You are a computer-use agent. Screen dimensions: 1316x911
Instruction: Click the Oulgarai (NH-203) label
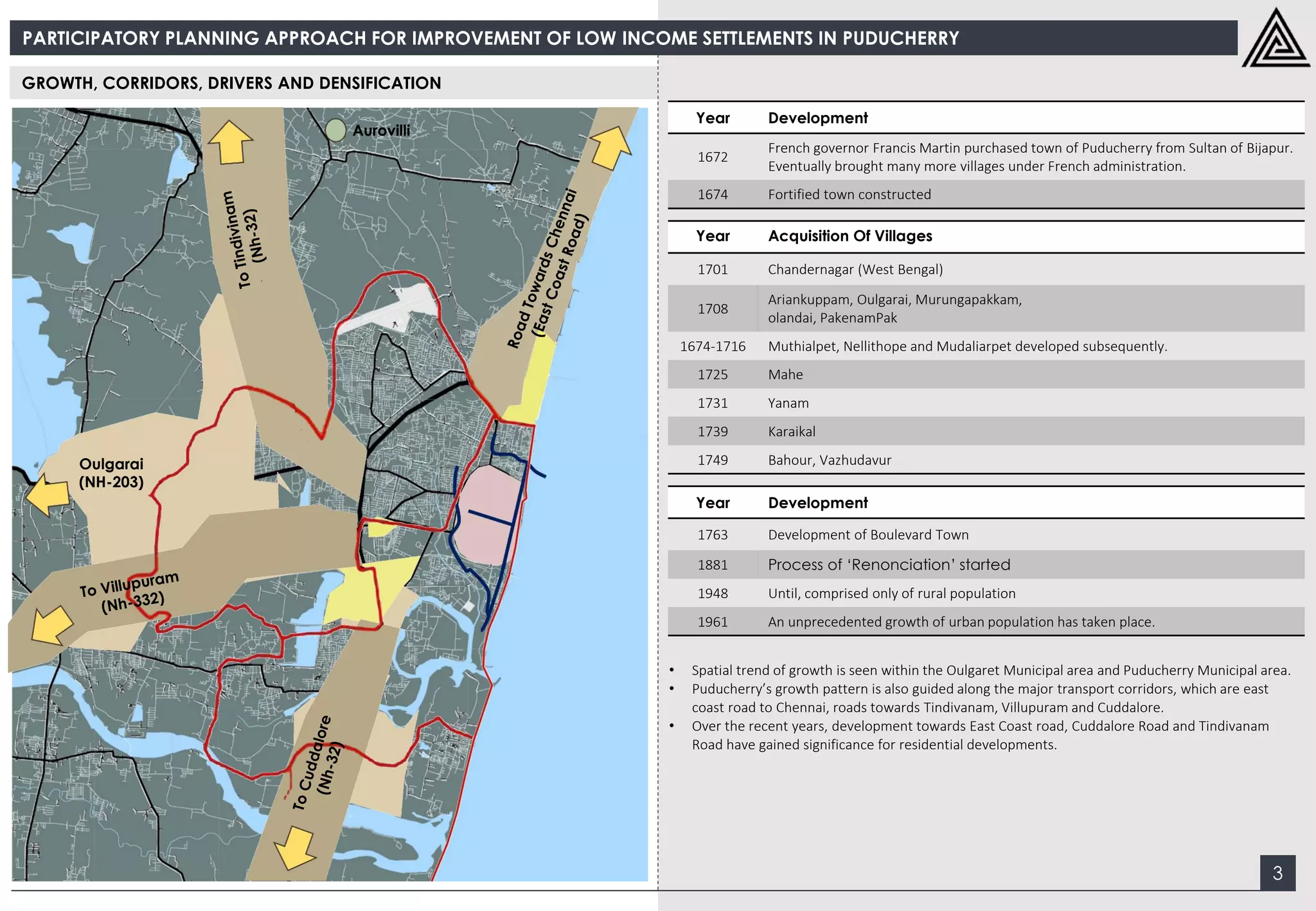tap(111, 473)
